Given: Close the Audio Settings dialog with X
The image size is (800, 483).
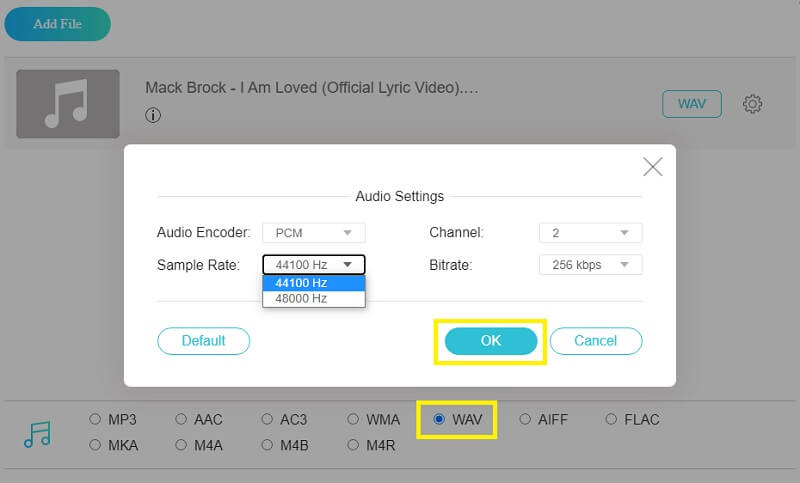Looking at the screenshot, I should 652,167.
